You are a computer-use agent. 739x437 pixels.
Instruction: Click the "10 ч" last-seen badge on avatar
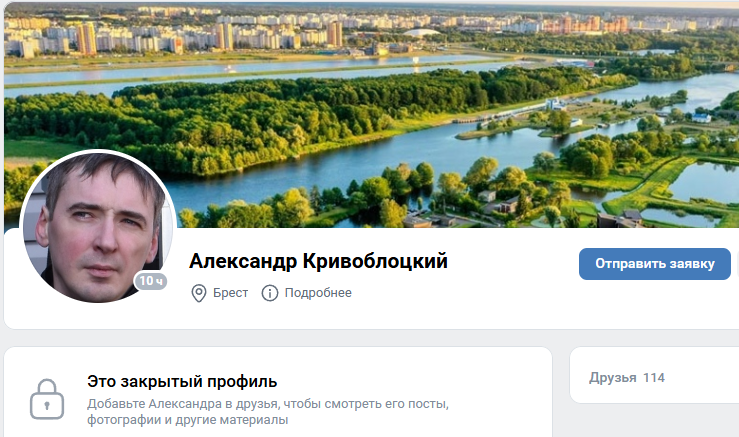pyautogui.click(x=151, y=281)
